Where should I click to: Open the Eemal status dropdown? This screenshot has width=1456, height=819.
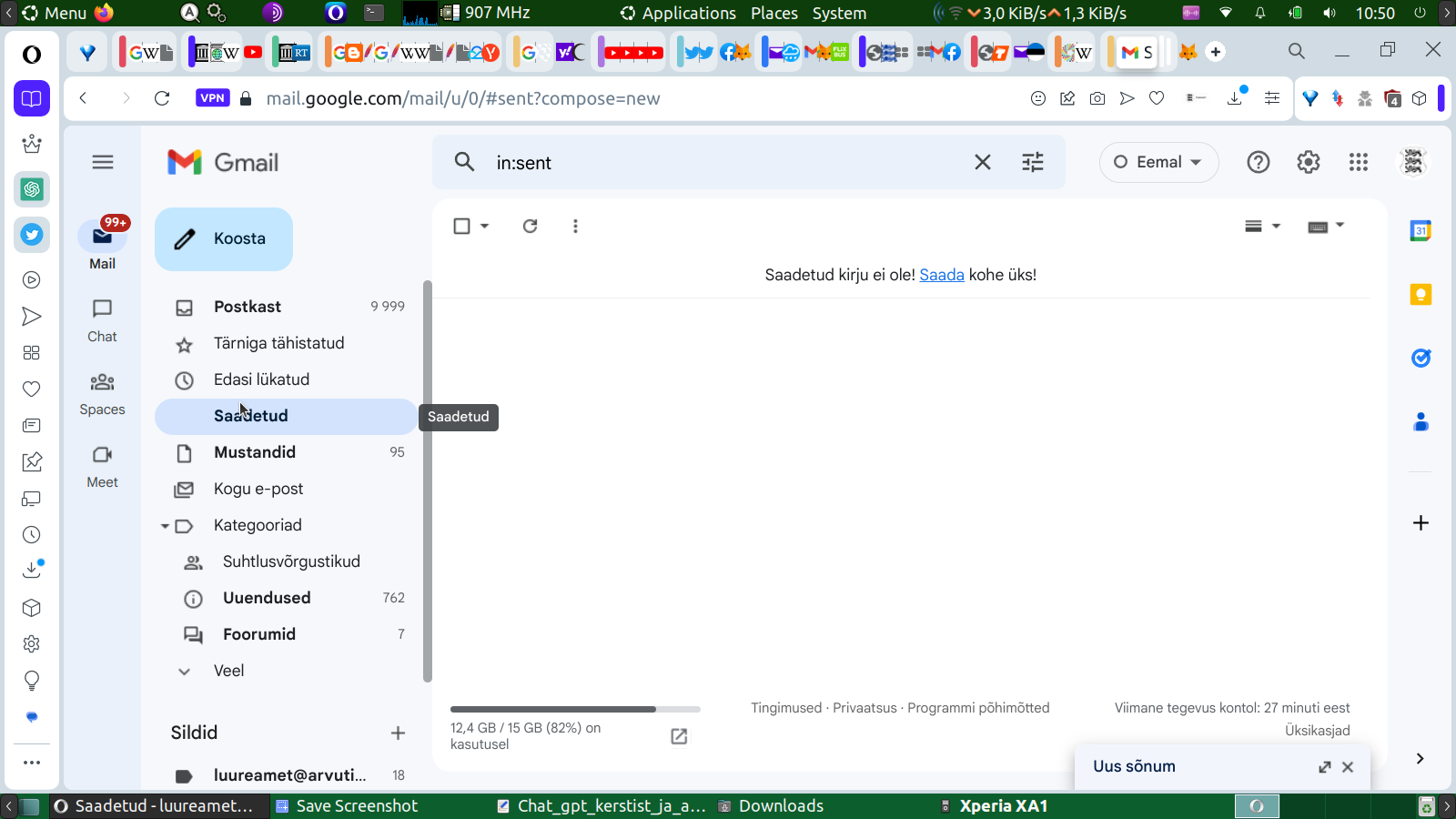[1158, 162]
